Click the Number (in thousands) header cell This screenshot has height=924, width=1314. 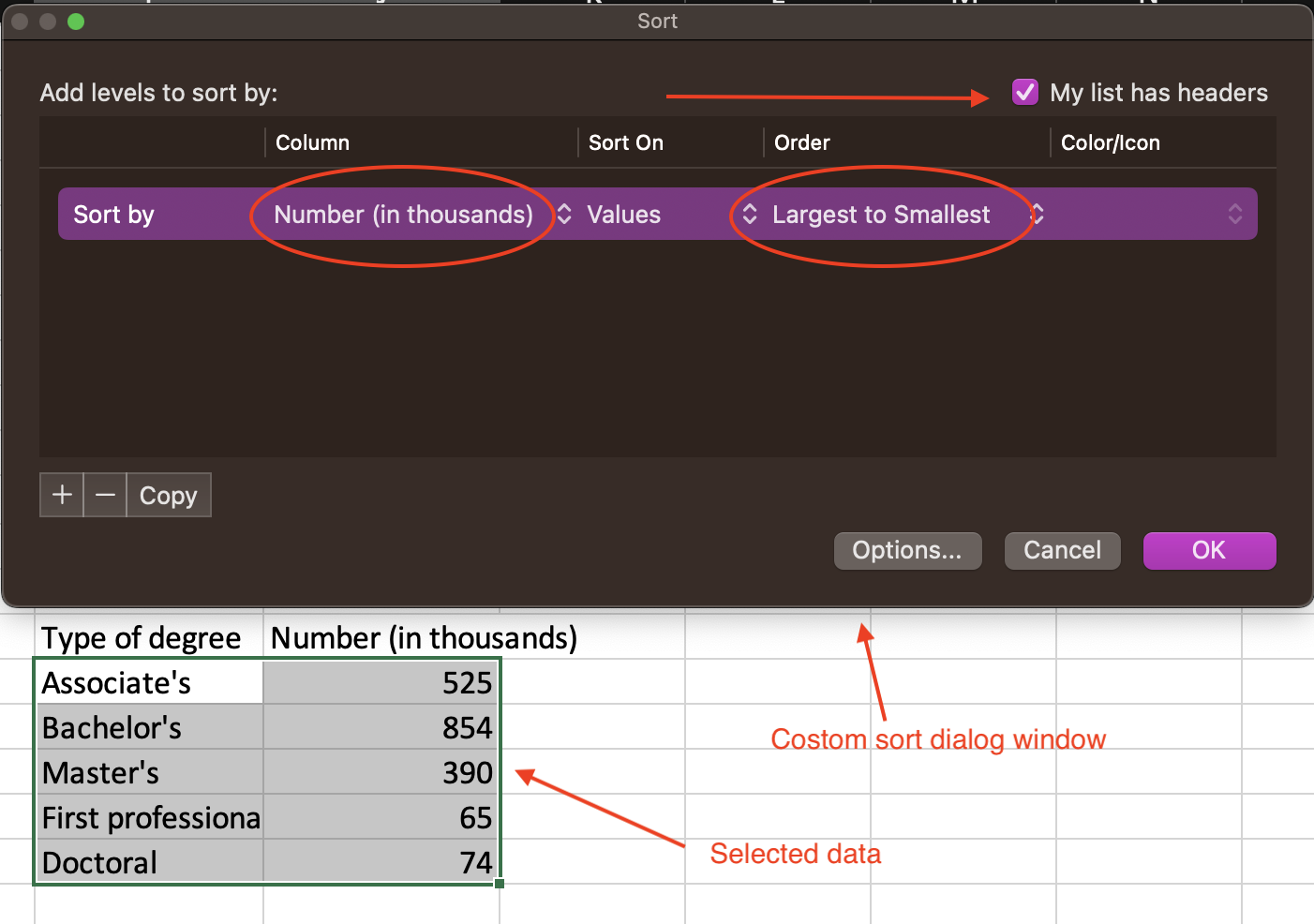424,638
